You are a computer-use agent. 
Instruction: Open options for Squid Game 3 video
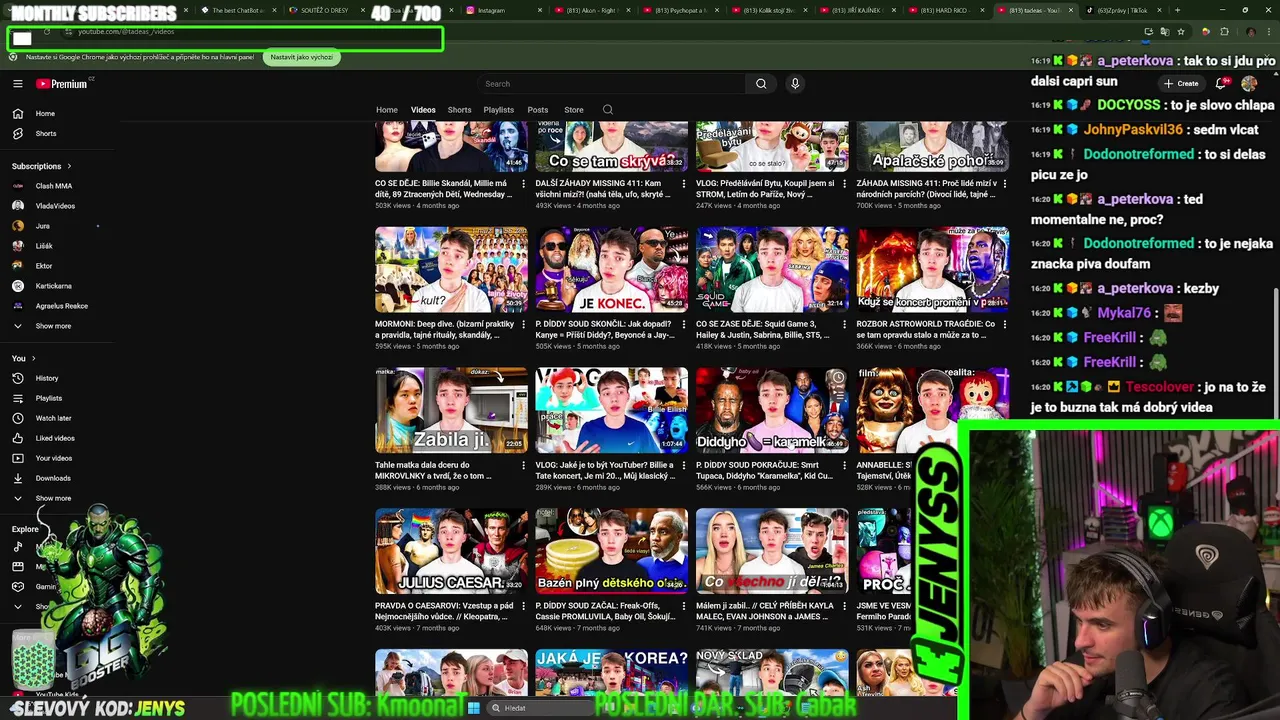click(844, 324)
